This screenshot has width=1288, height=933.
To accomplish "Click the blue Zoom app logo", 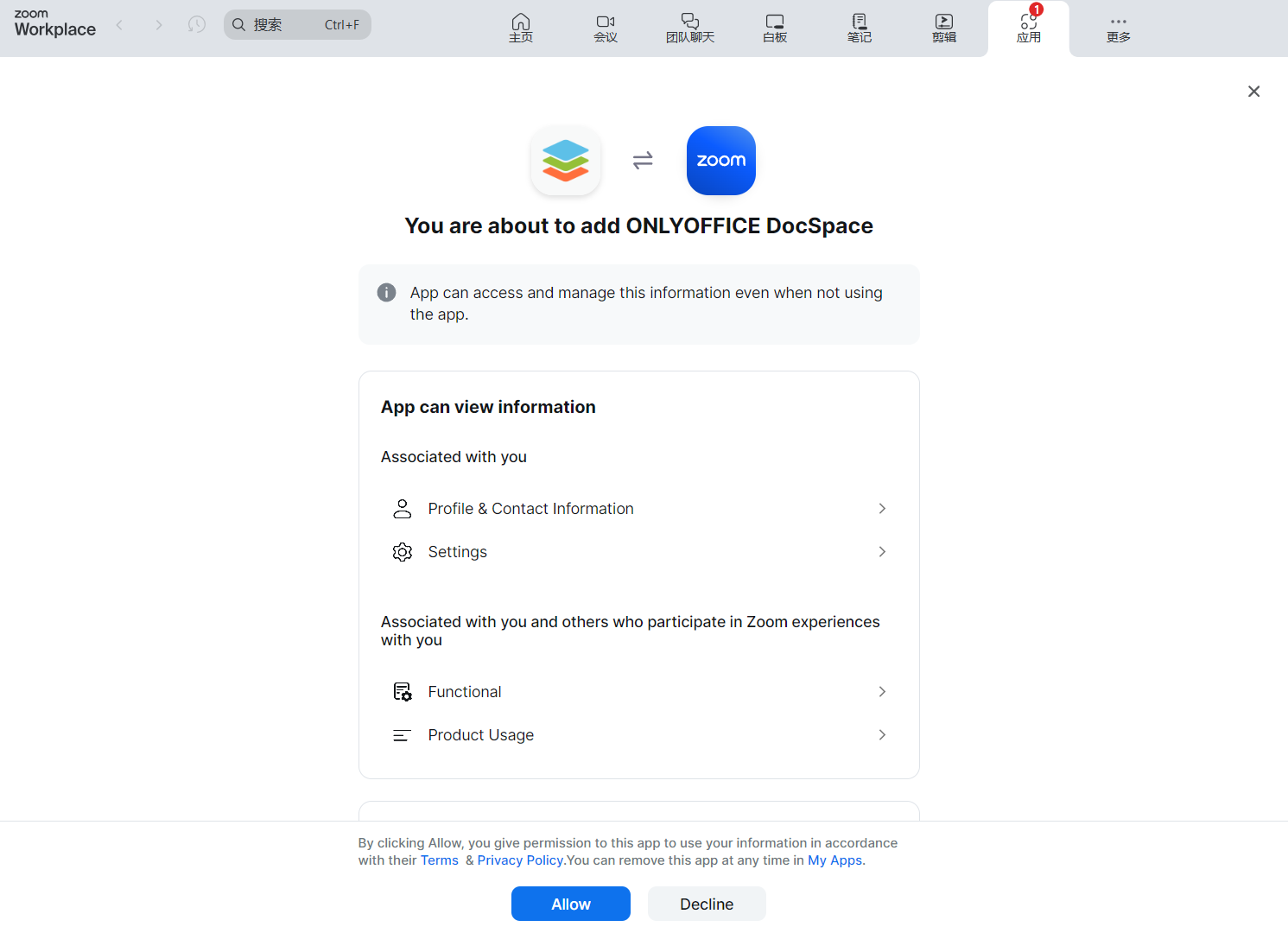I will (720, 161).
